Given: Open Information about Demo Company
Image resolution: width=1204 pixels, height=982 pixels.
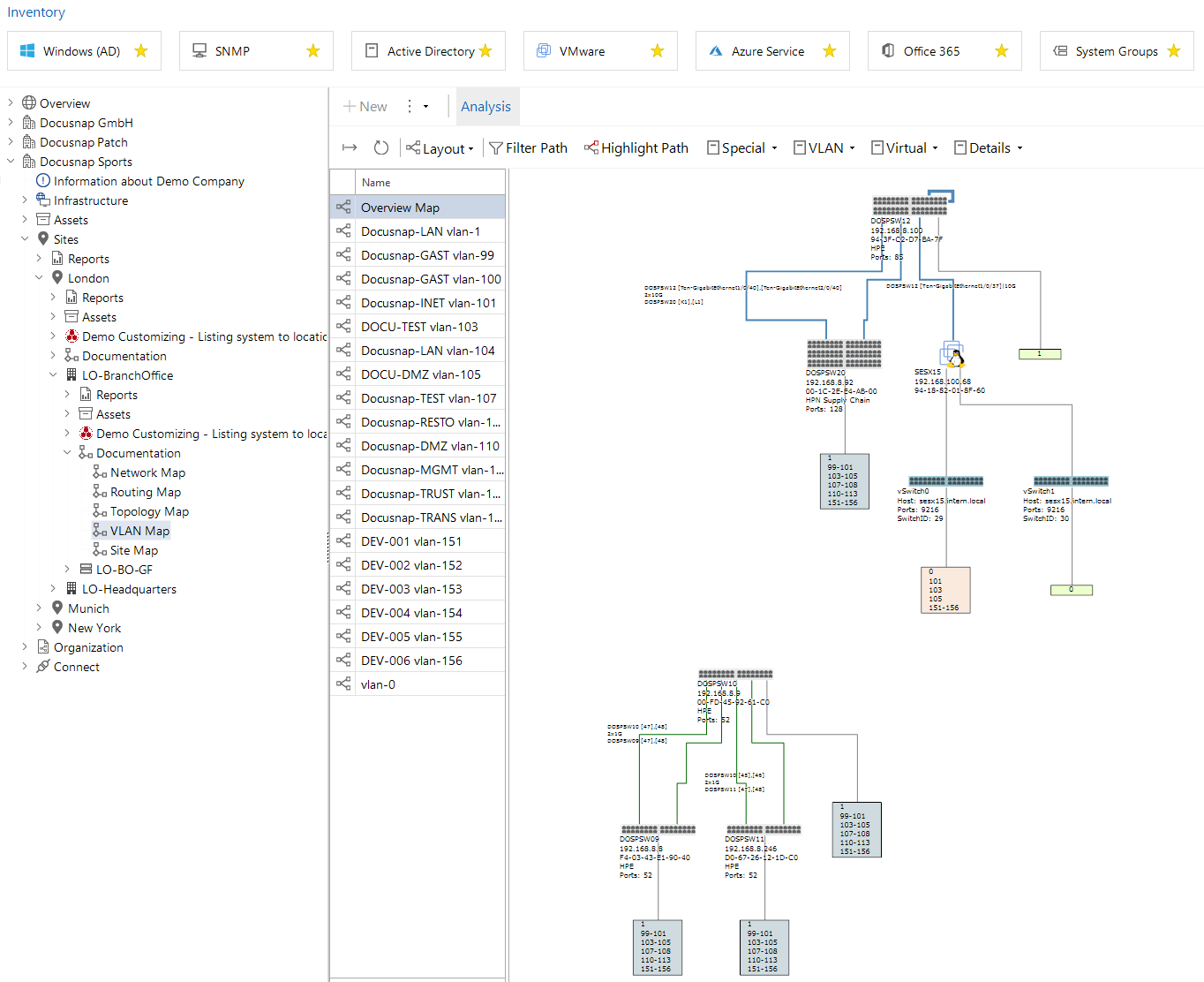Looking at the screenshot, I should [x=148, y=181].
